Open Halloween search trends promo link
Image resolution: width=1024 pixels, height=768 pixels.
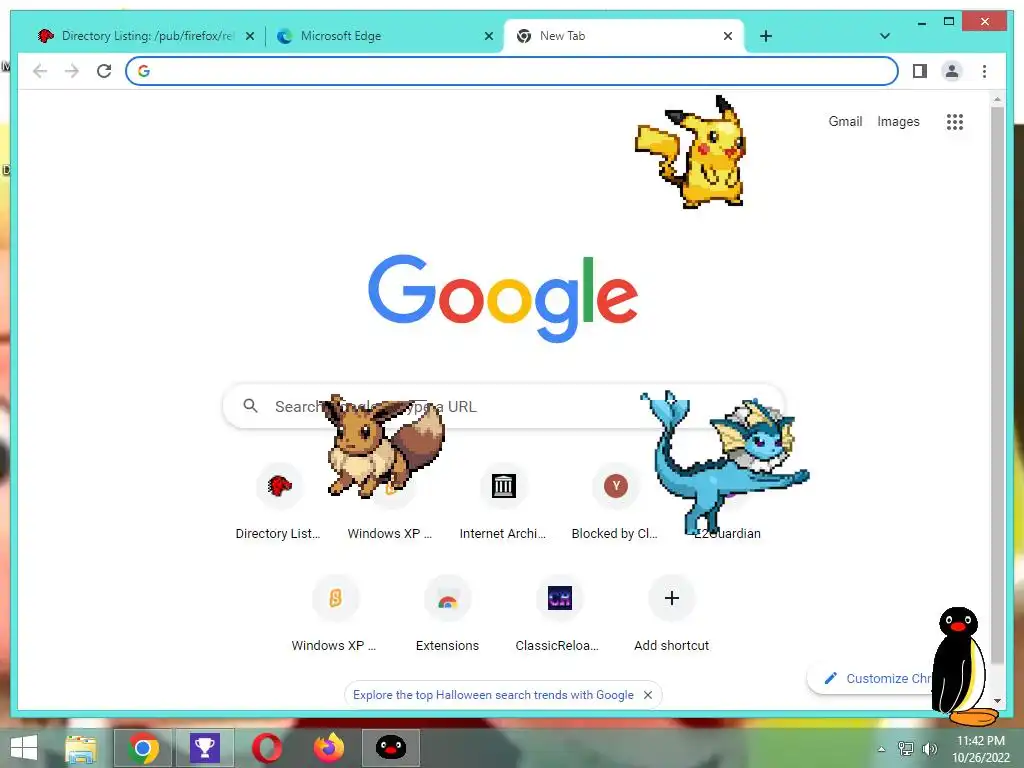(x=493, y=695)
